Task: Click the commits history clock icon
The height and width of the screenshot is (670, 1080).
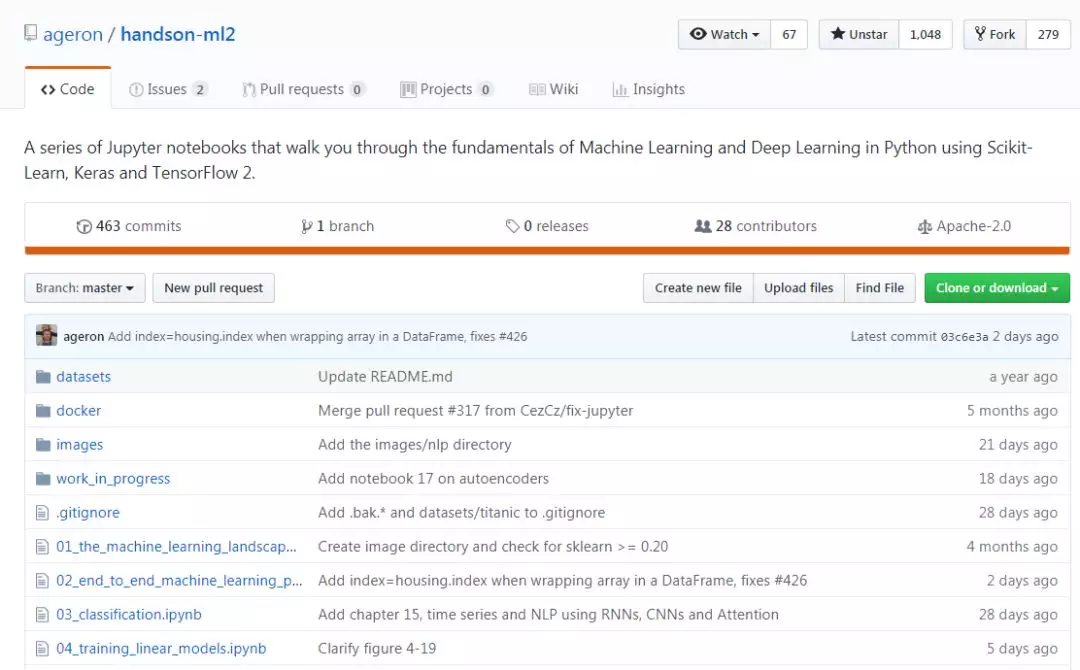Action: point(84,227)
